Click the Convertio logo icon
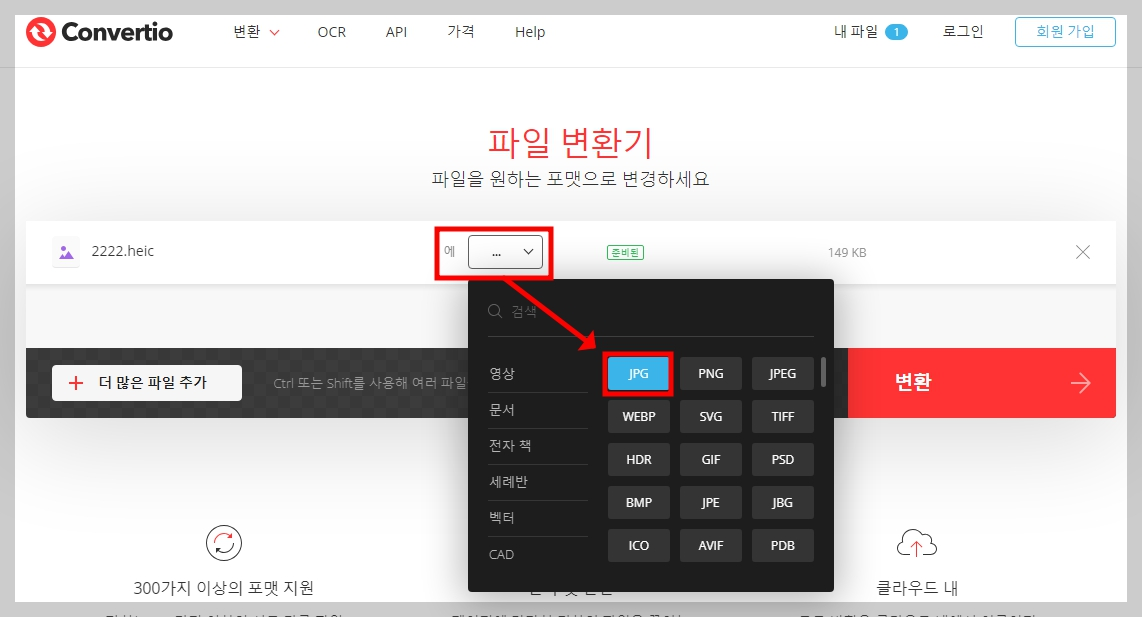The image size is (1142, 617). 39,31
